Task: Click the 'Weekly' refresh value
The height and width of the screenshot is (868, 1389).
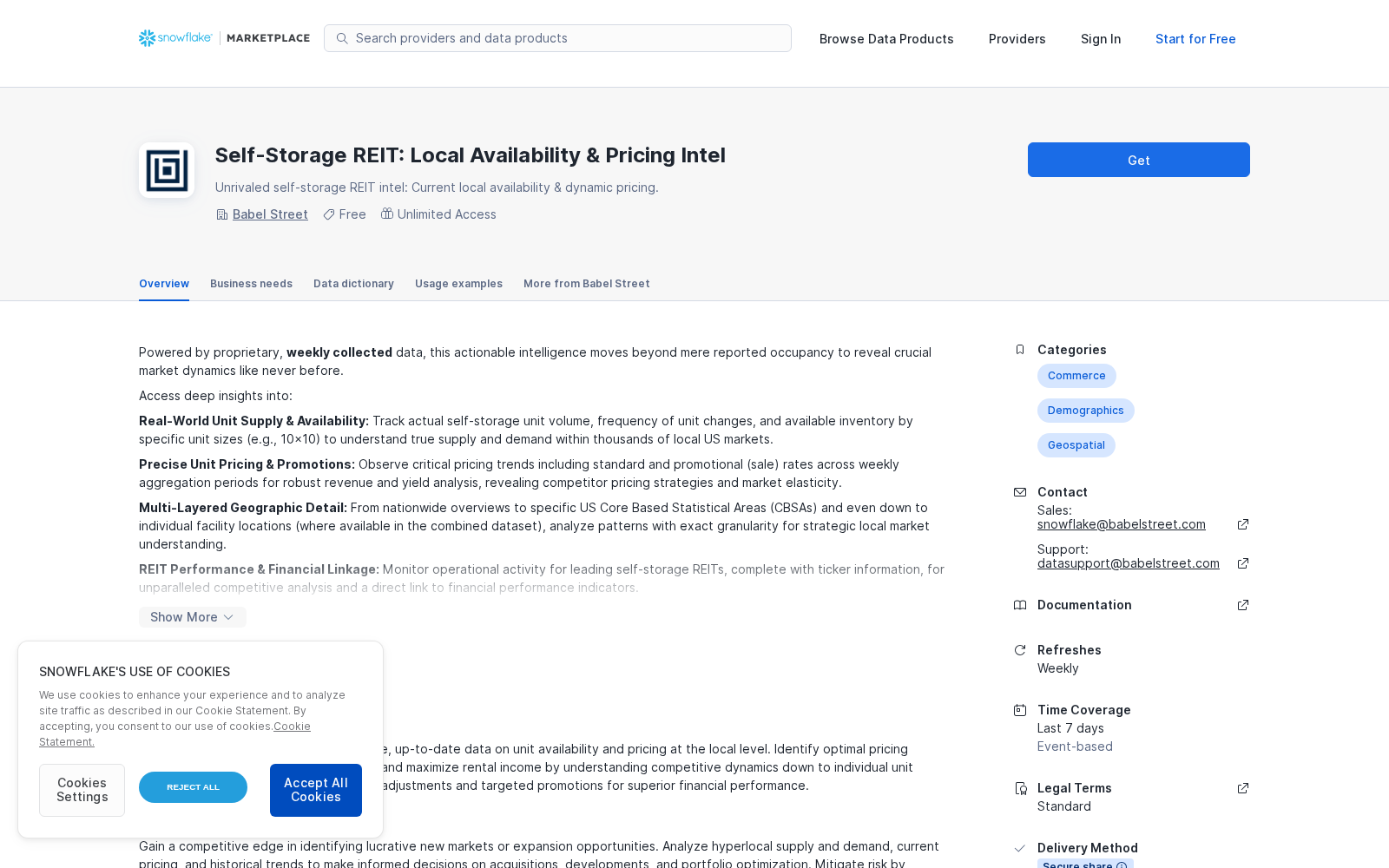Action: [x=1058, y=668]
